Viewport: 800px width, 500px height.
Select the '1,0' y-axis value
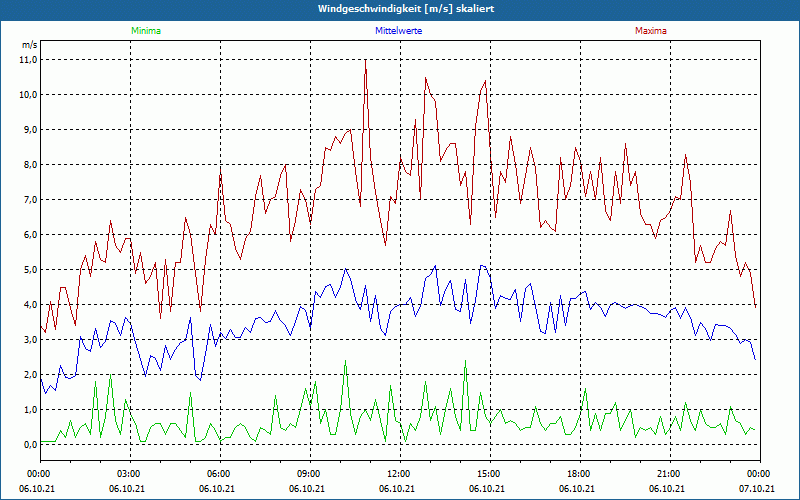click(x=32, y=410)
